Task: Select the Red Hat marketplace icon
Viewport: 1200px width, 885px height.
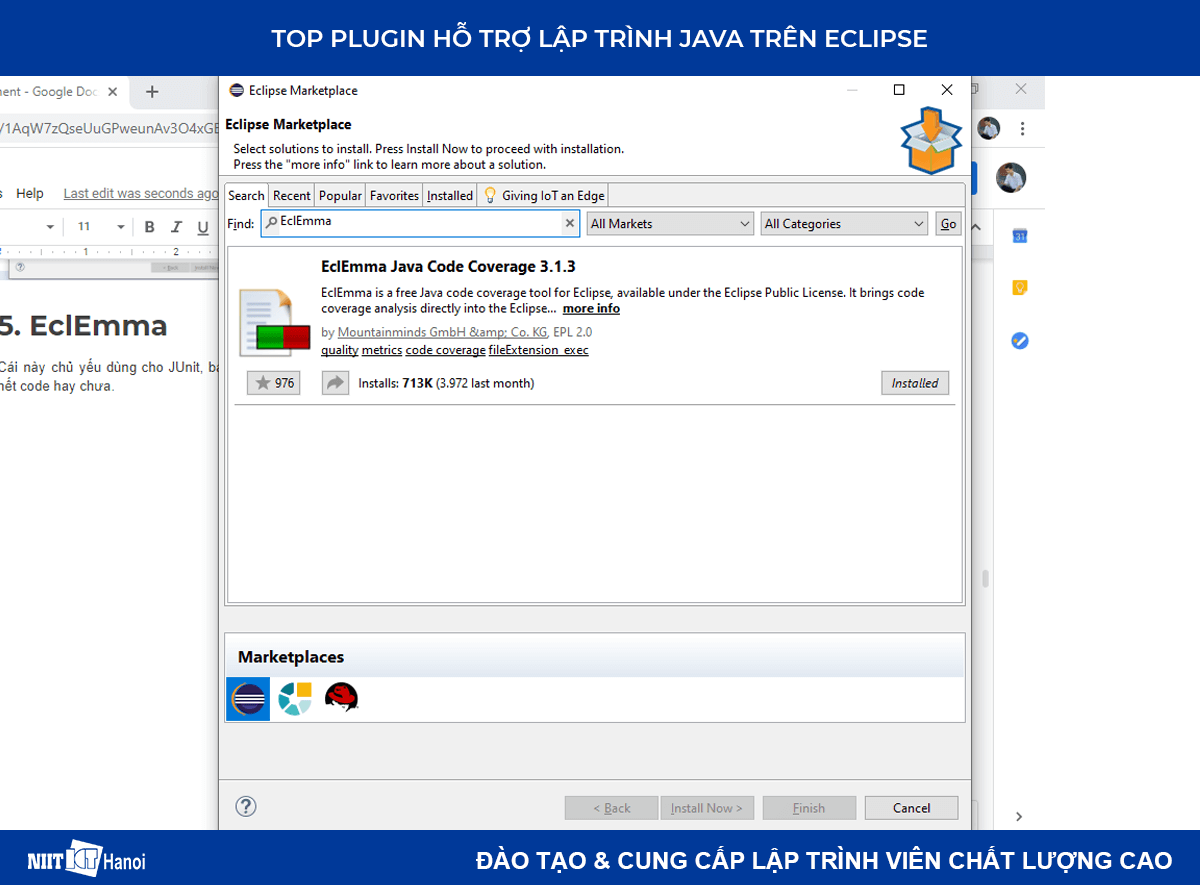Action: (341, 698)
